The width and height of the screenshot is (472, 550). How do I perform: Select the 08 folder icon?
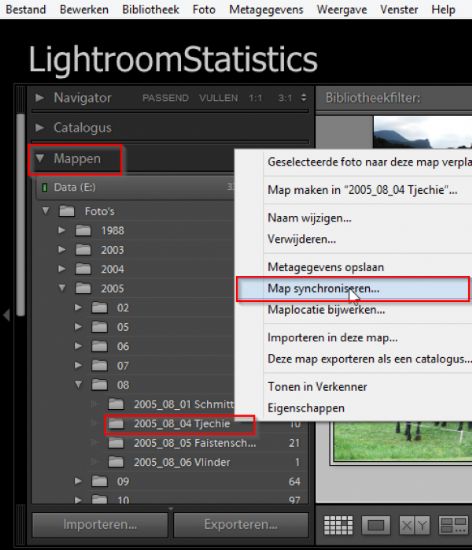[x=99, y=384]
